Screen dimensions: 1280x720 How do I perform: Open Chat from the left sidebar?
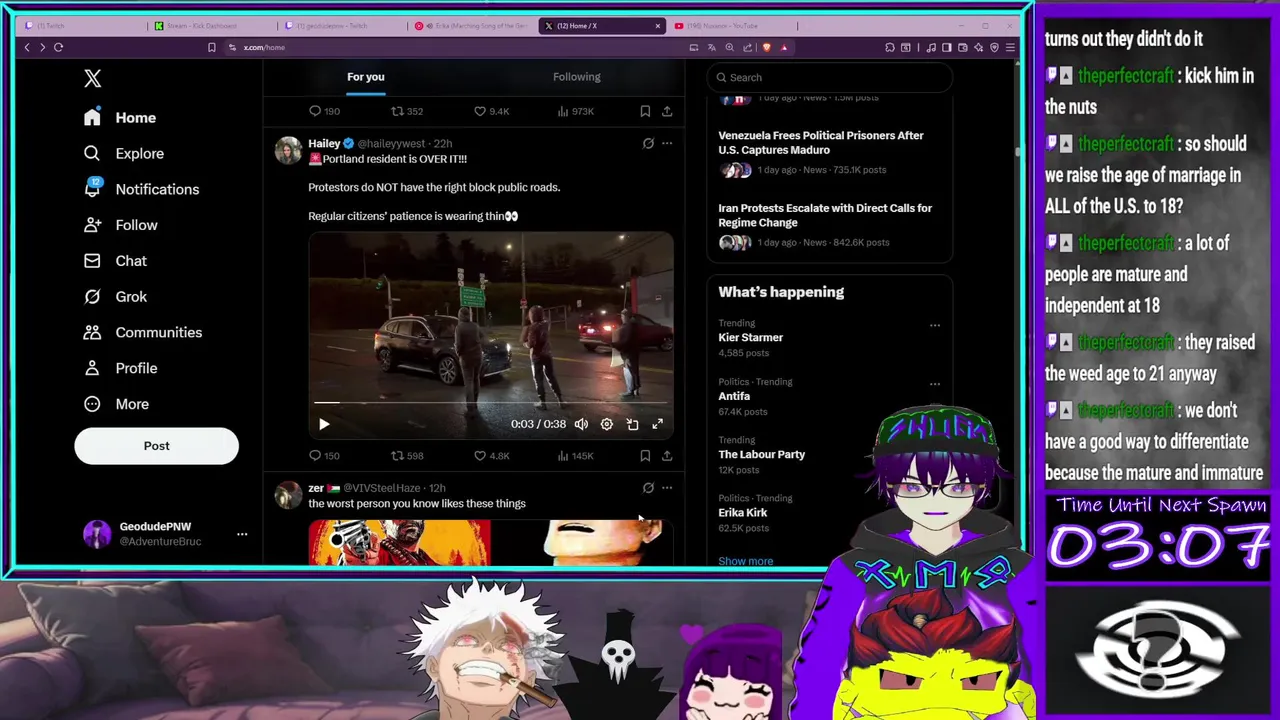pyautogui.click(x=115, y=261)
